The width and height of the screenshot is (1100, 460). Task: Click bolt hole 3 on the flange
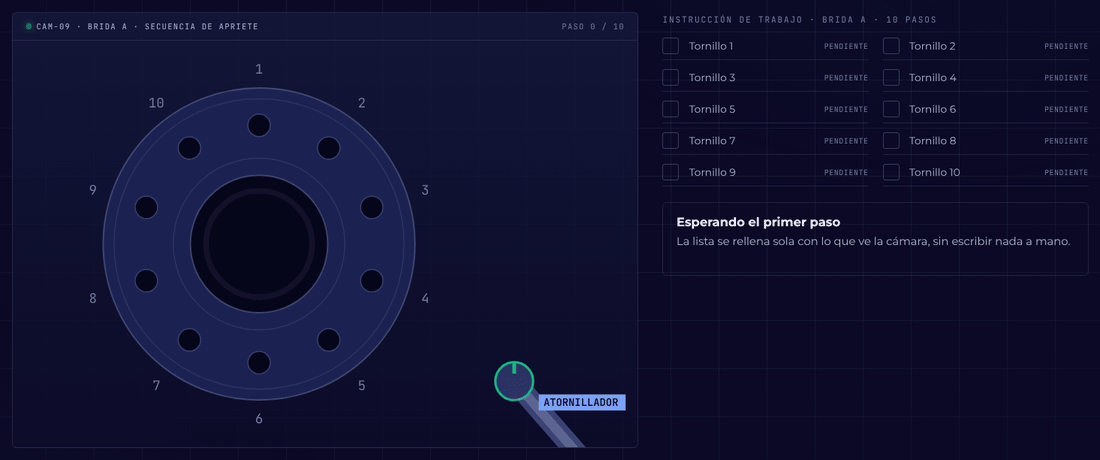pos(371,208)
